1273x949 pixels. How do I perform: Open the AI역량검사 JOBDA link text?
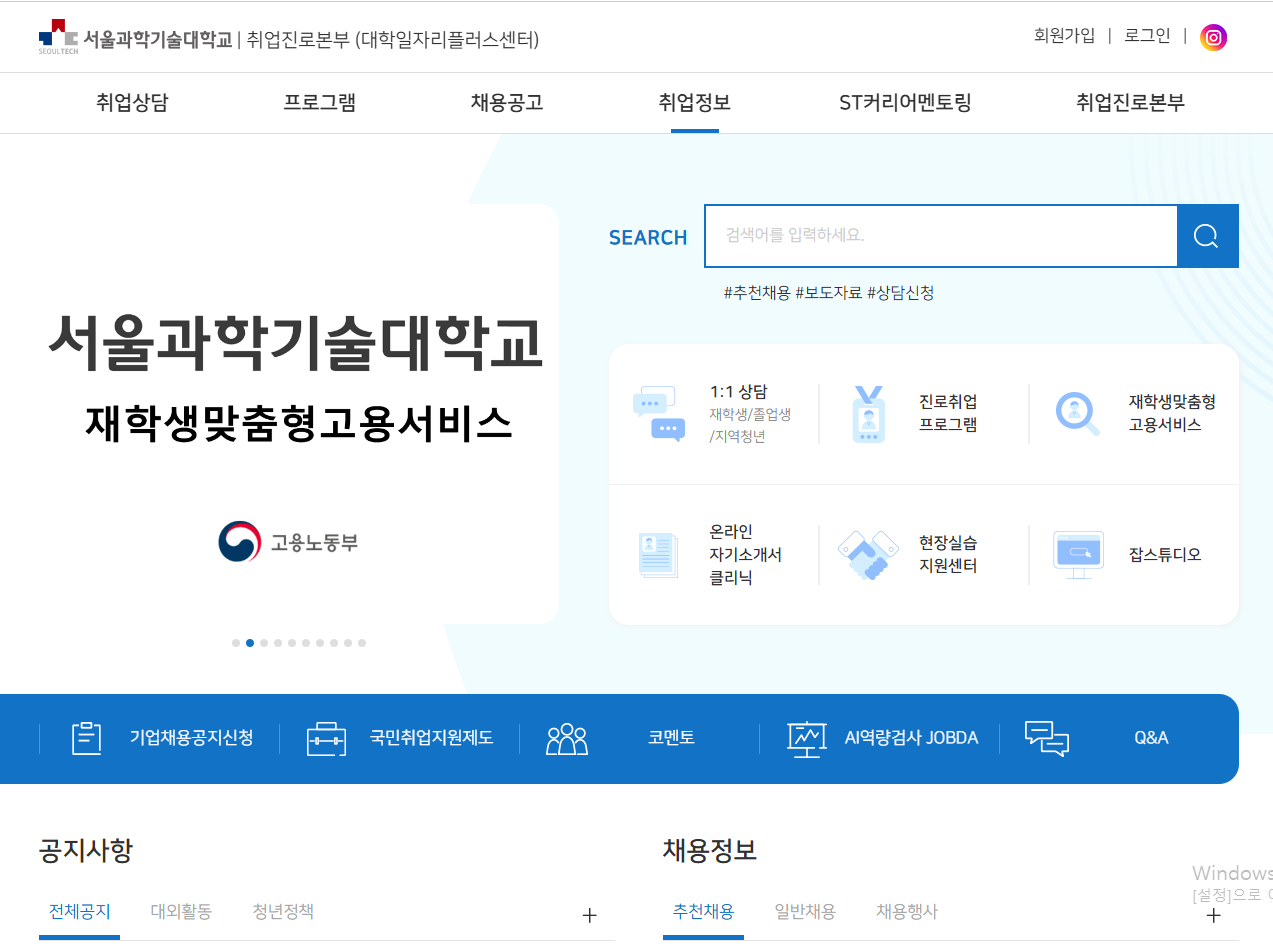911,738
